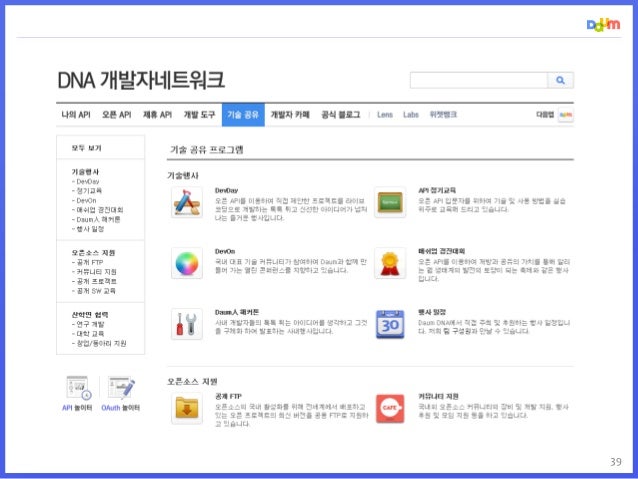Open DevOn in the sidebar
This screenshot has width=638, height=479.
(x=86, y=200)
